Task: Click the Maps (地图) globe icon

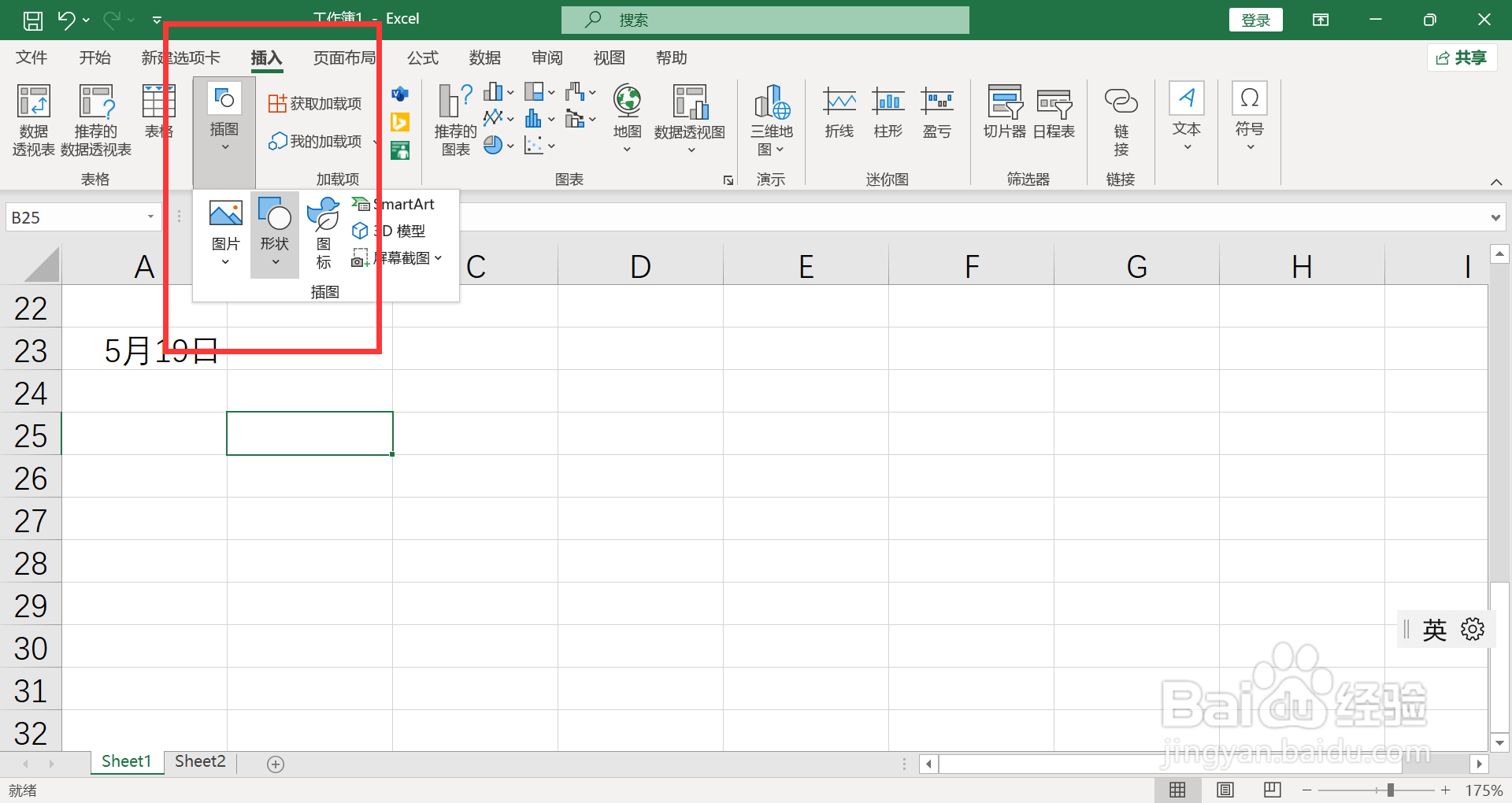Action: pyautogui.click(x=628, y=101)
